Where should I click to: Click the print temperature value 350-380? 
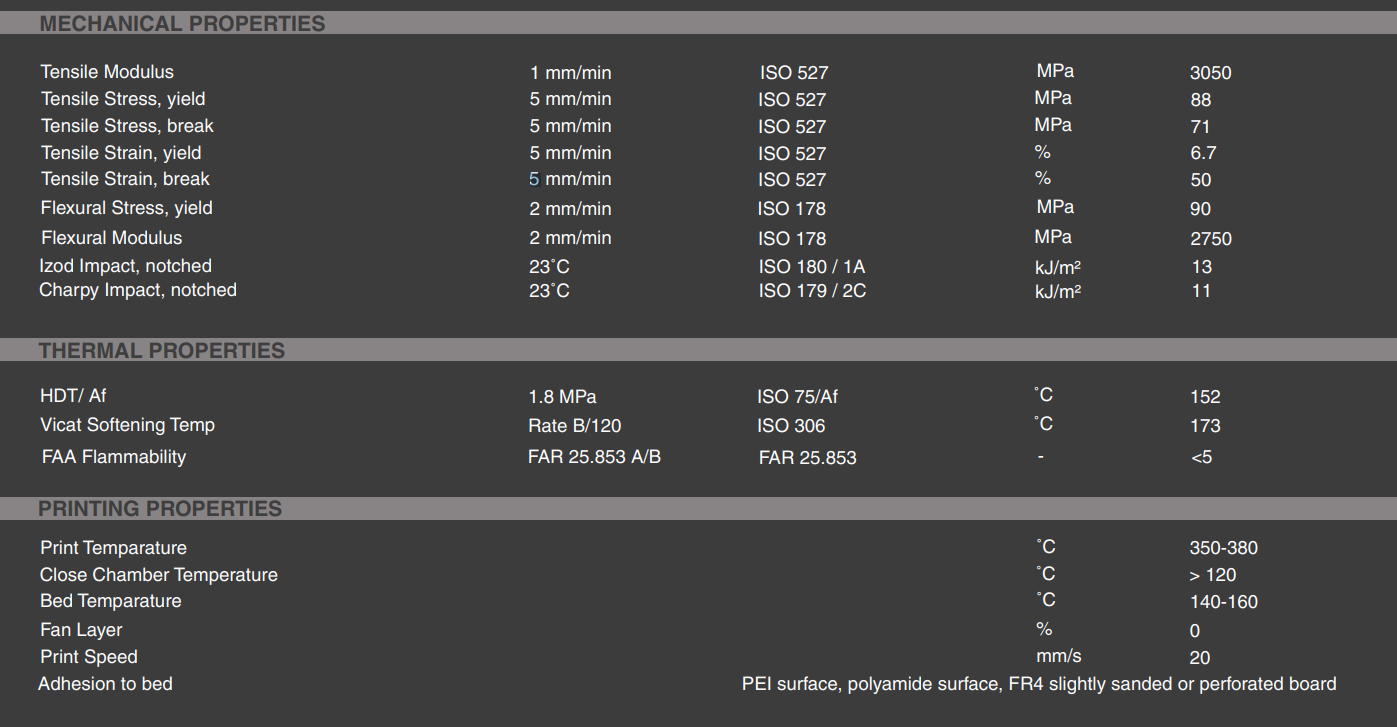pos(1223,548)
